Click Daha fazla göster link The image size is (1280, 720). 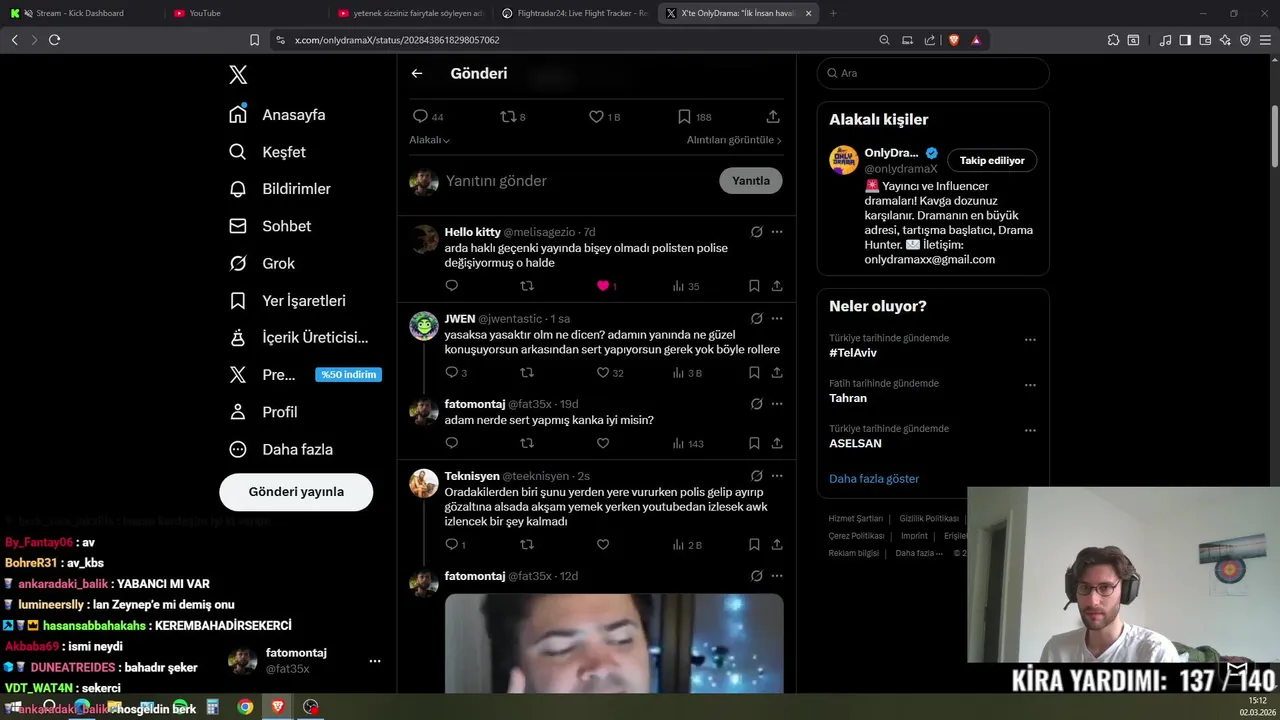pyautogui.click(x=874, y=479)
